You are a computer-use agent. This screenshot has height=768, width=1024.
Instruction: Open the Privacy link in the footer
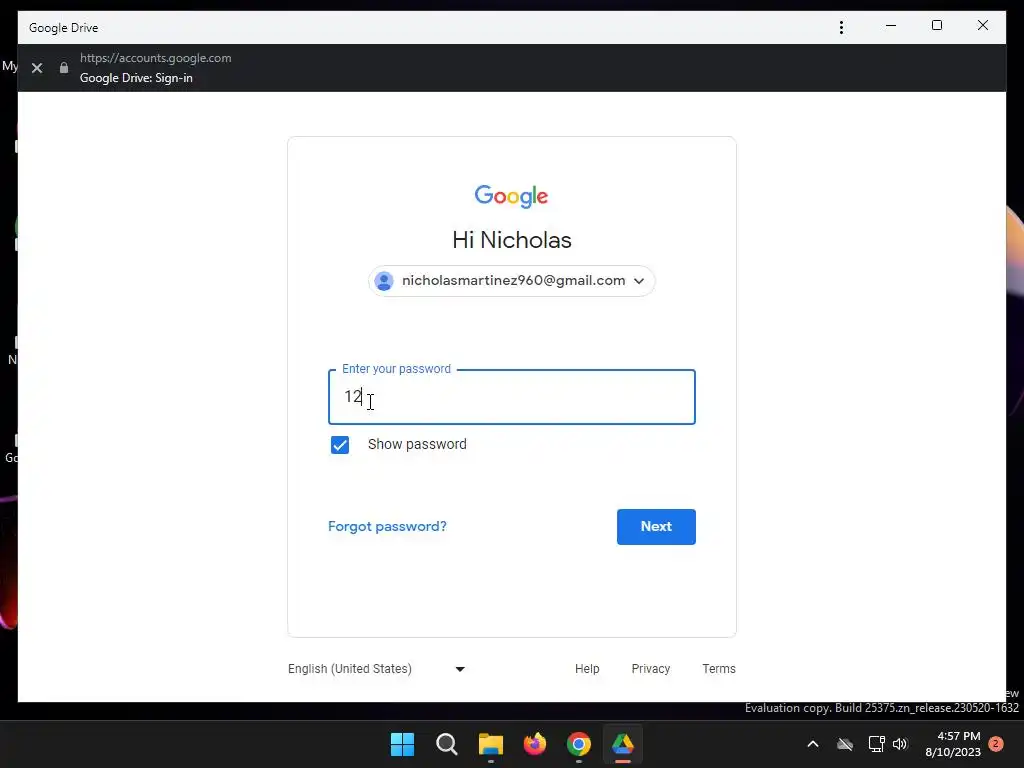pos(650,669)
